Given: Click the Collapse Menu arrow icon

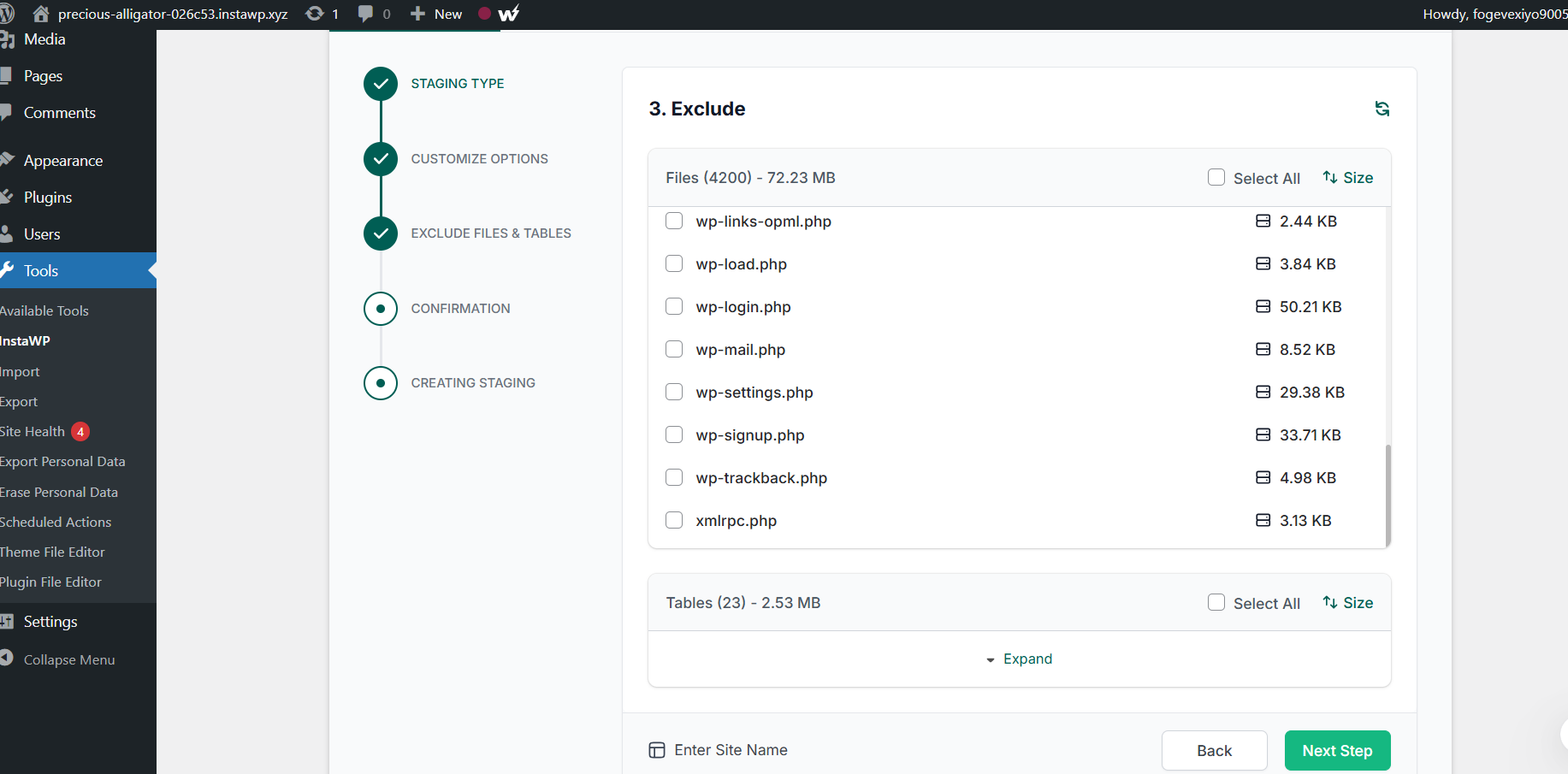Looking at the screenshot, I should point(7,658).
